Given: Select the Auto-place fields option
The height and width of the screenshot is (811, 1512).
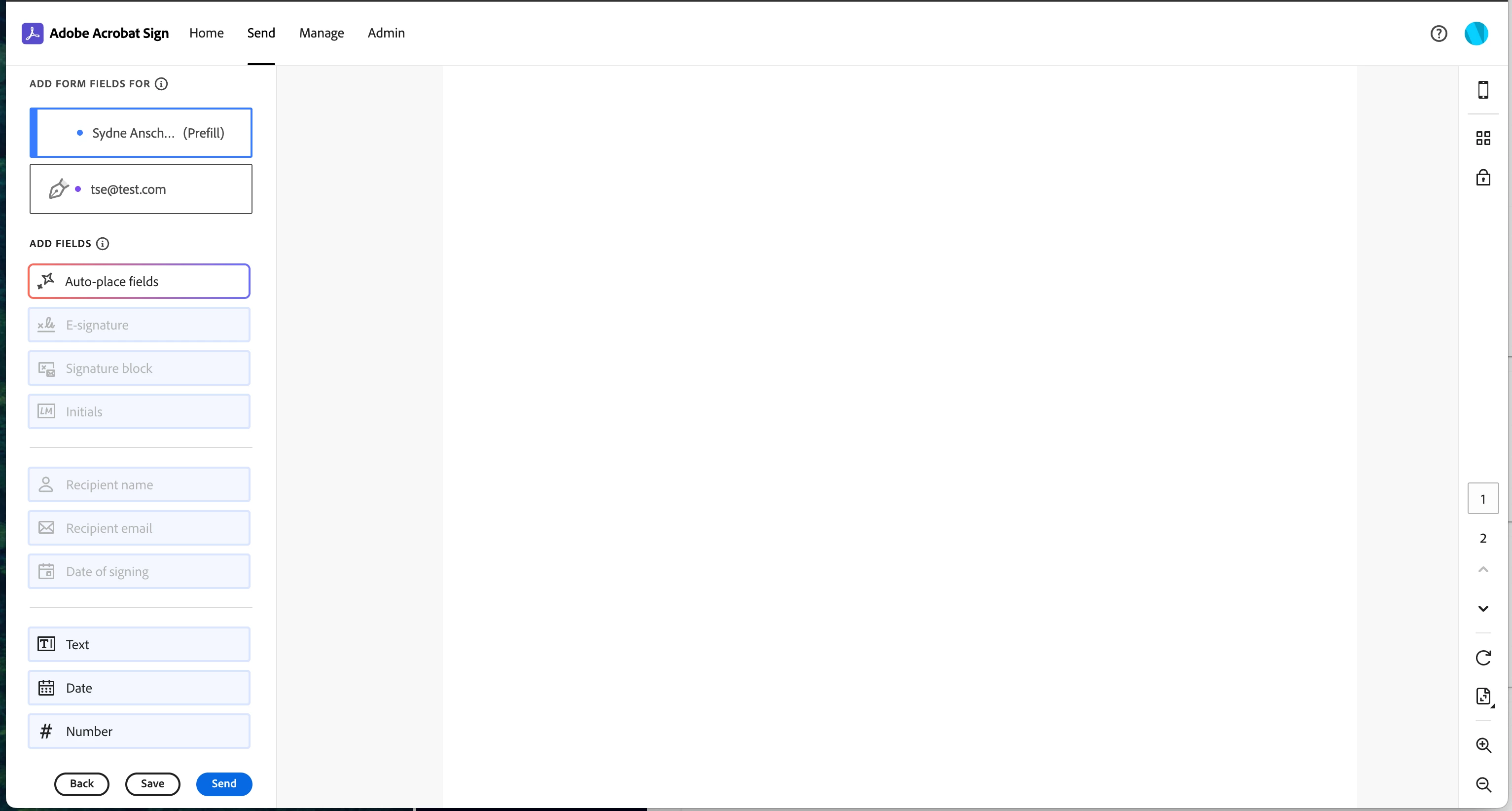Looking at the screenshot, I should click(x=139, y=281).
